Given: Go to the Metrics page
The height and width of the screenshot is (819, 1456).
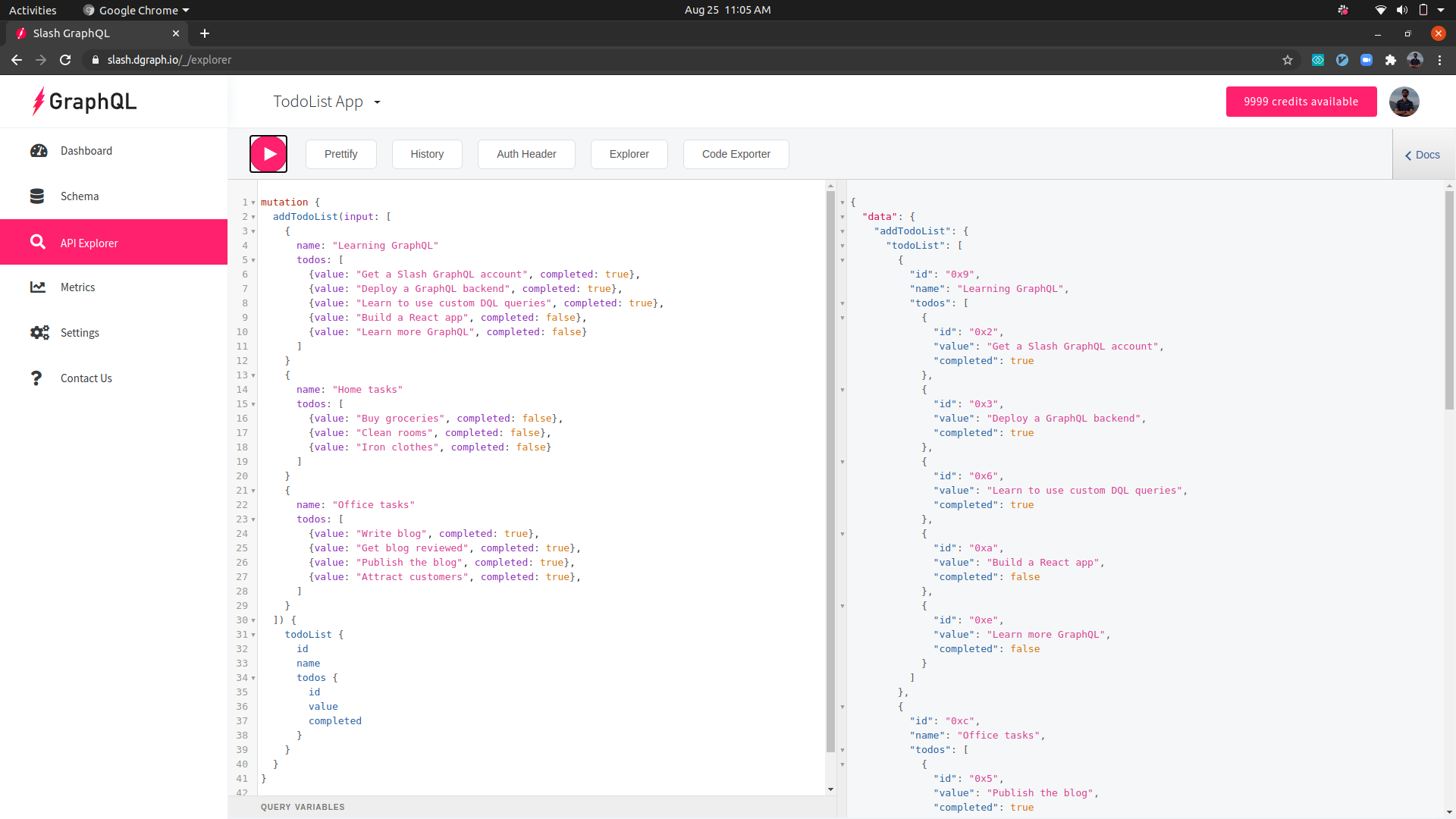Looking at the screenshot, I should [x=114, y=287].
